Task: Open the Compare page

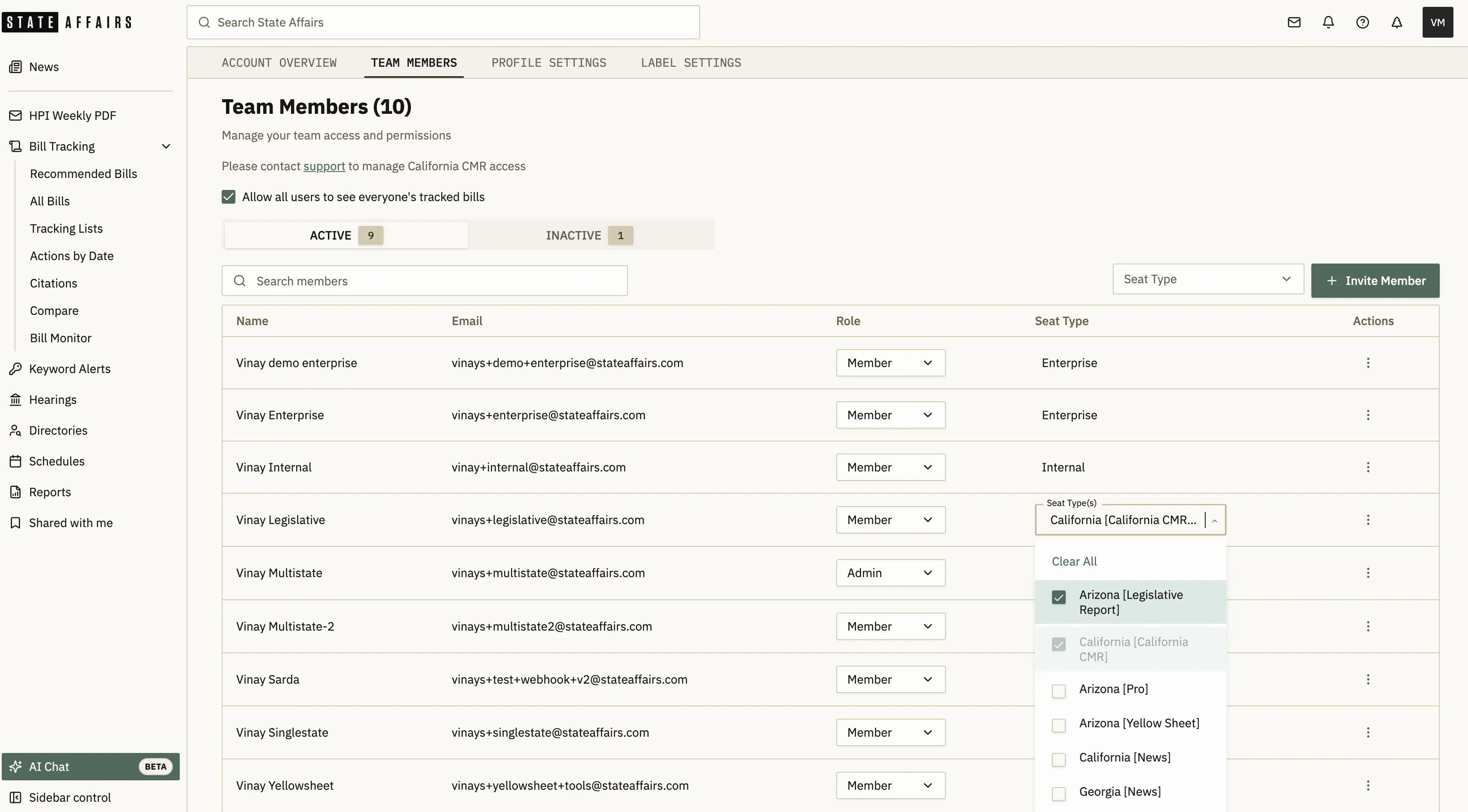Action: tap(54, 311)
